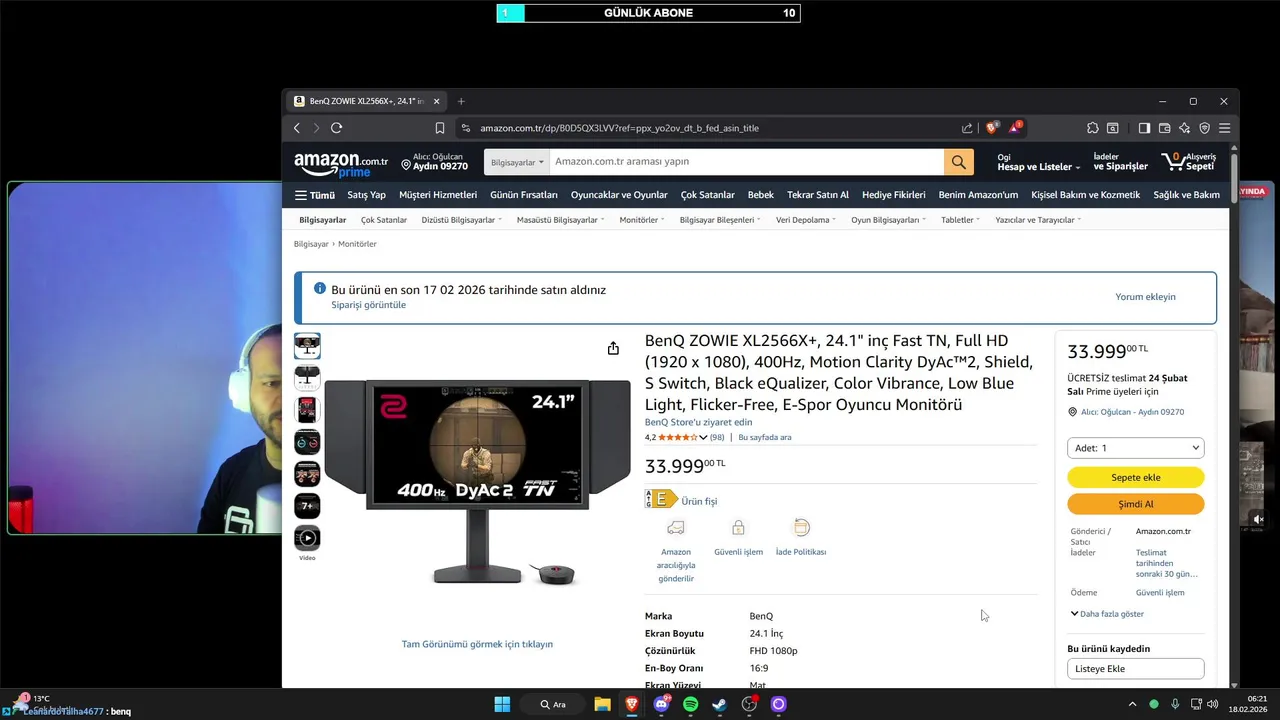Image resolution: width=1280 pixels, height=720 pixels.
Task: Click the Monitörler breadcrumb
Action: [357, 244]
